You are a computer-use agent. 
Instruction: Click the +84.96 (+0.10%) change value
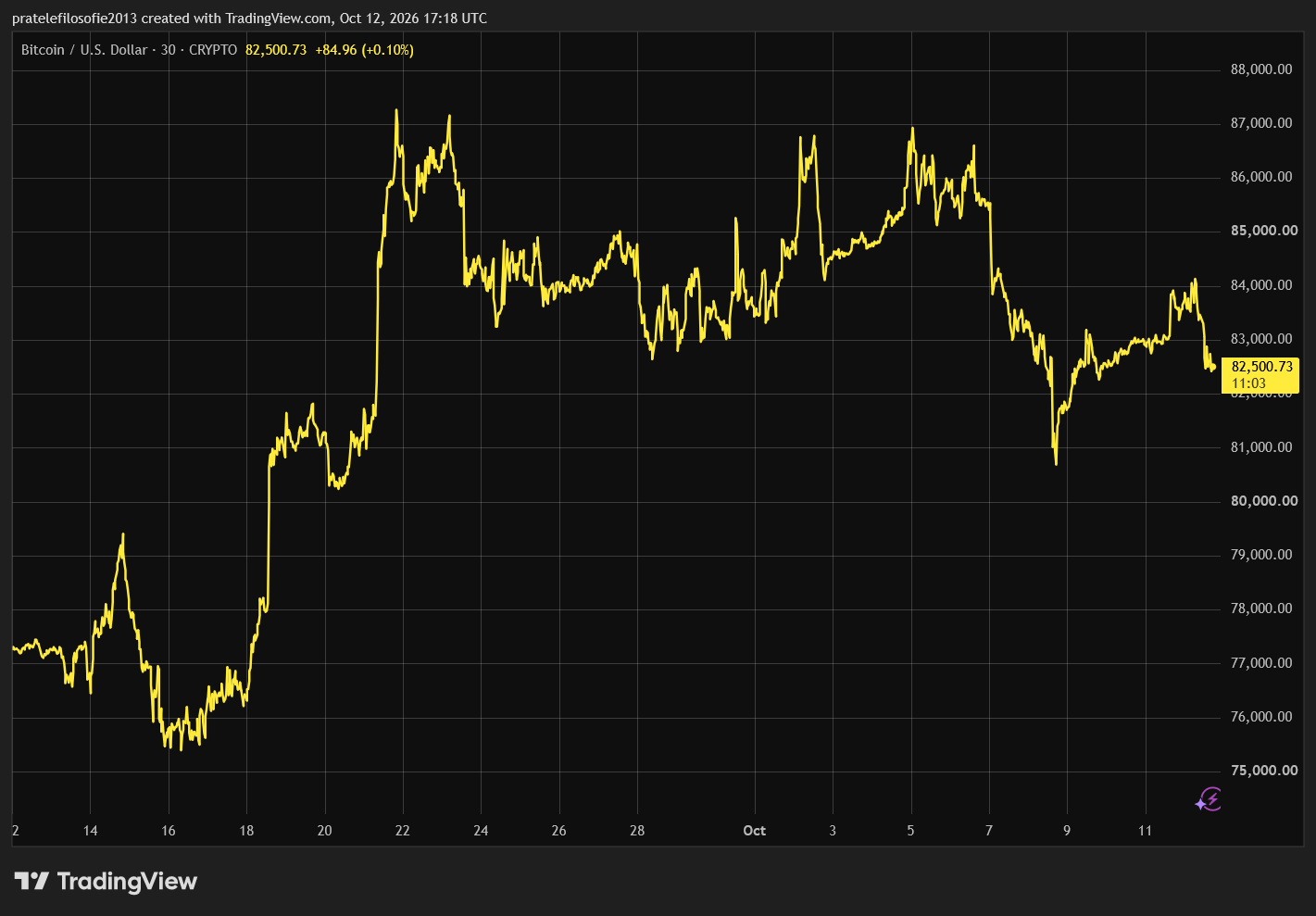click(x=364, y=50)
